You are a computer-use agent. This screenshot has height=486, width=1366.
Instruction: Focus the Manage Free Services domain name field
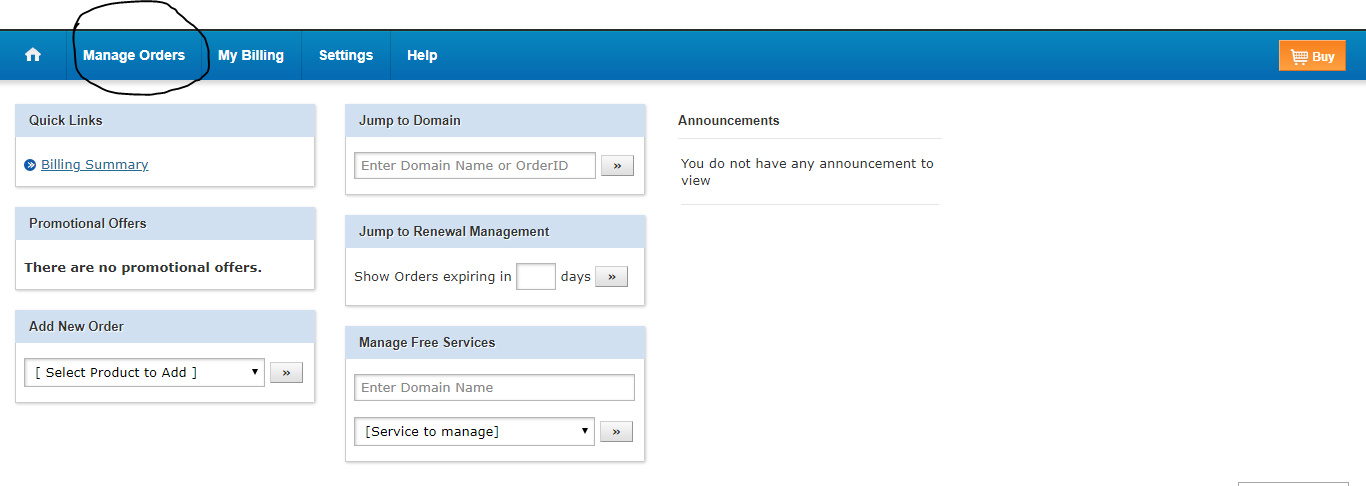[494, 387]
